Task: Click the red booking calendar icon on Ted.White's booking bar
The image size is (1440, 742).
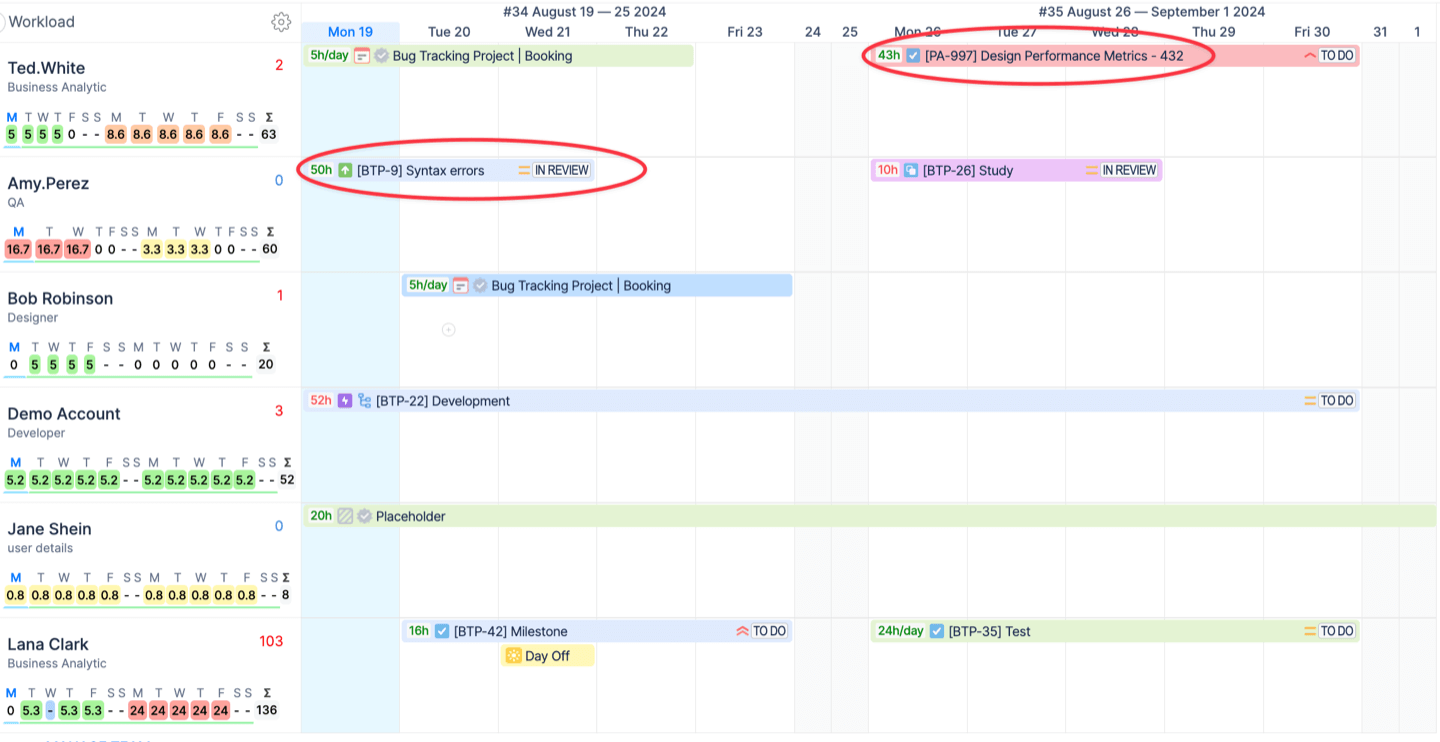Action: pyautogui.click(x=362, y=56)
